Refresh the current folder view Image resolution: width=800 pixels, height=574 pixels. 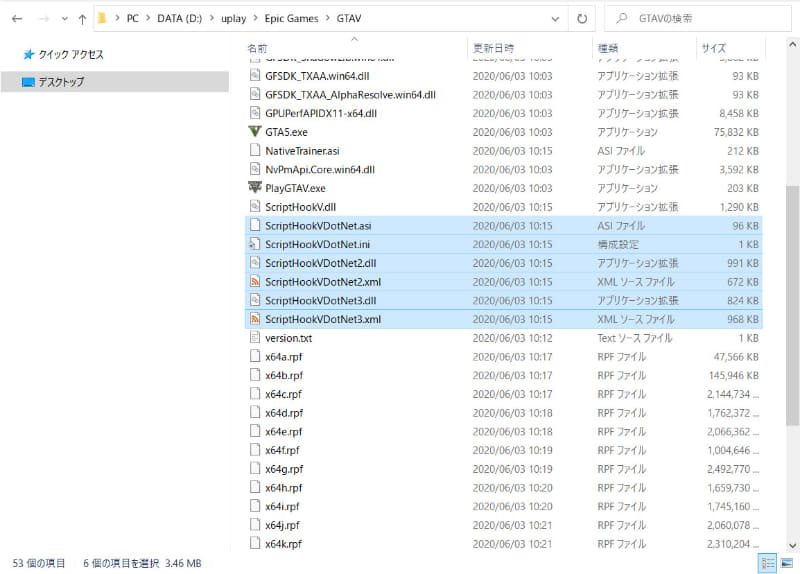[582, 19]
